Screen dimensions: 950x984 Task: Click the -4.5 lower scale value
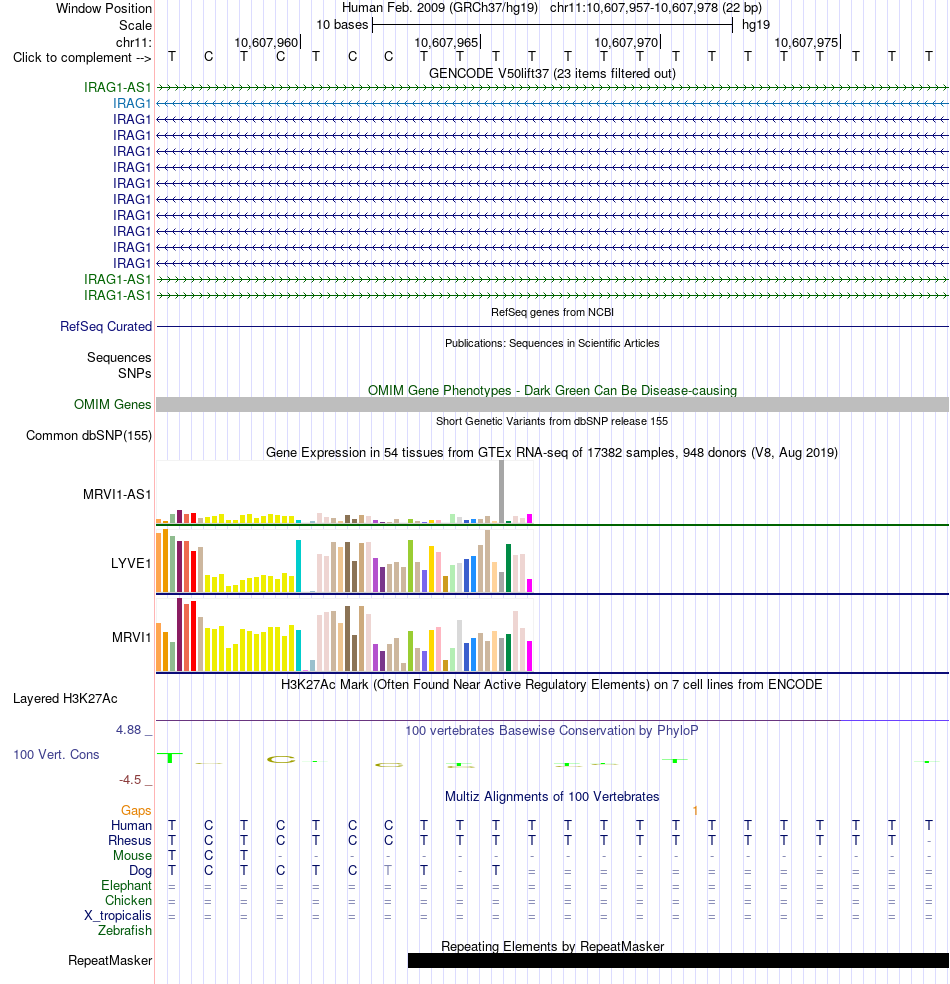click(131, 780)
